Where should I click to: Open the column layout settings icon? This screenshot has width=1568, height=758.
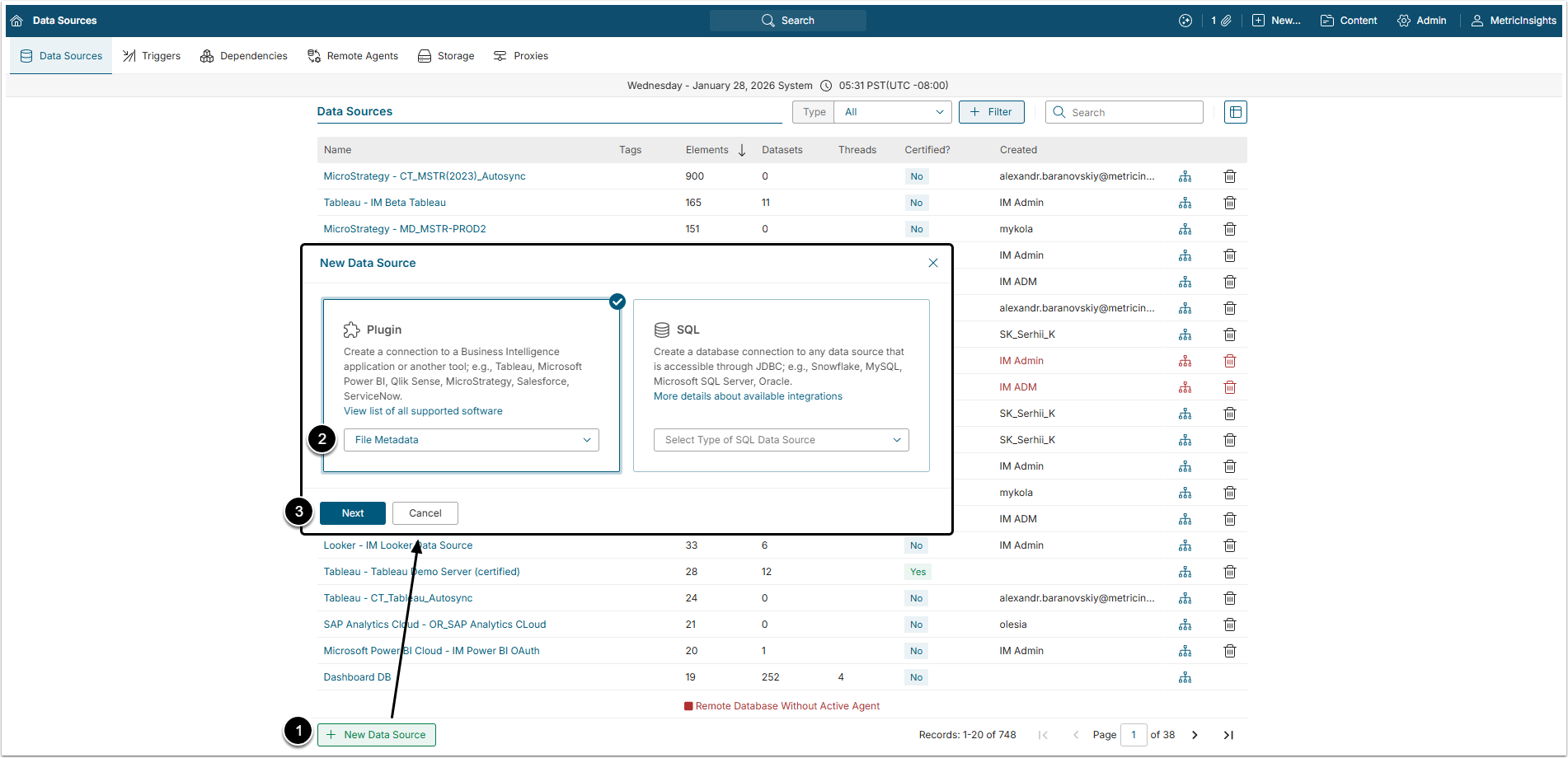click(1235, 112)
